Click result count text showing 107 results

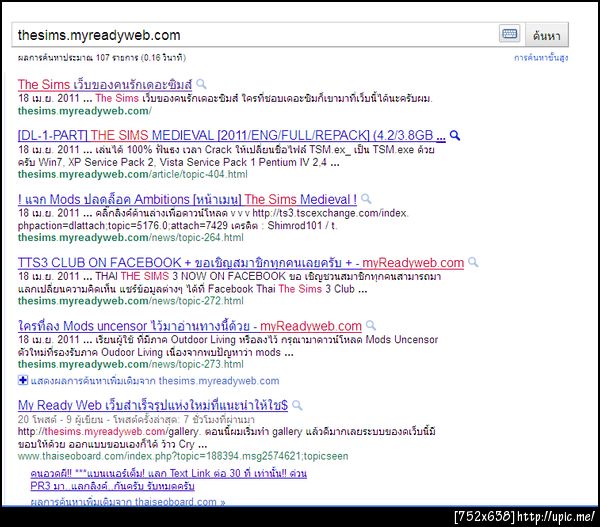[x=102, y=58]
